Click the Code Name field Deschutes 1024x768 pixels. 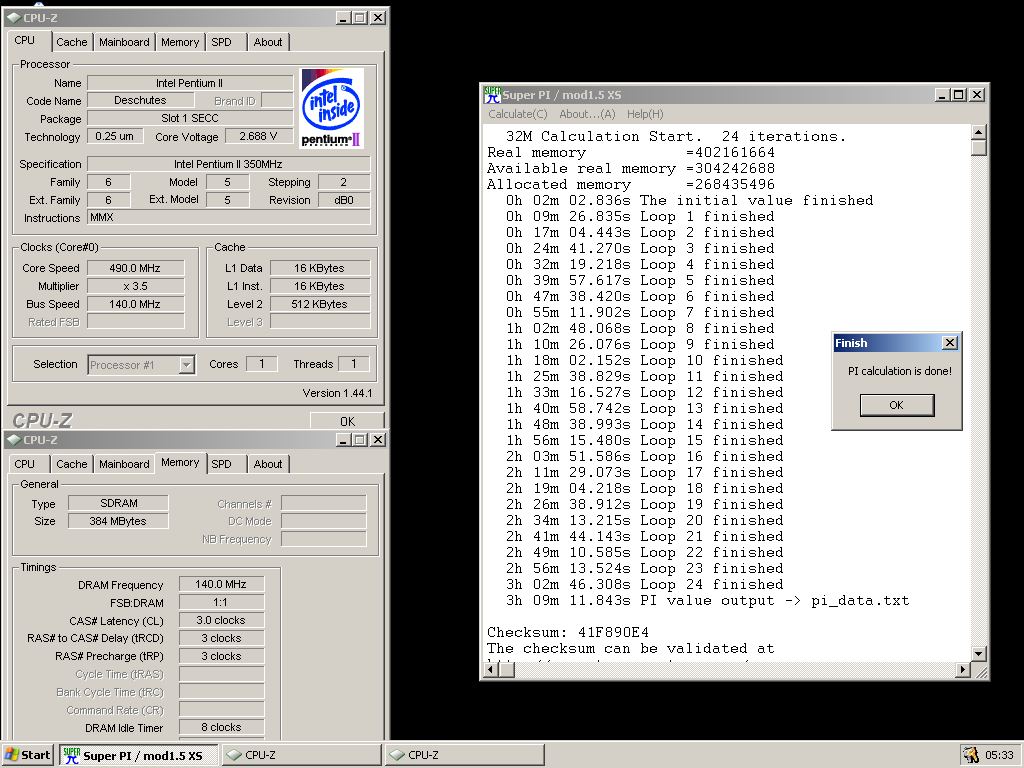pyautogui.click(x=140, y=101)
